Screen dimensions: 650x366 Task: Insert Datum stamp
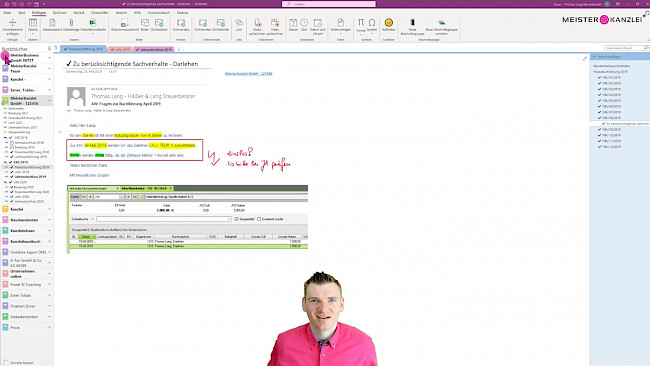click(x=293, y=25)
